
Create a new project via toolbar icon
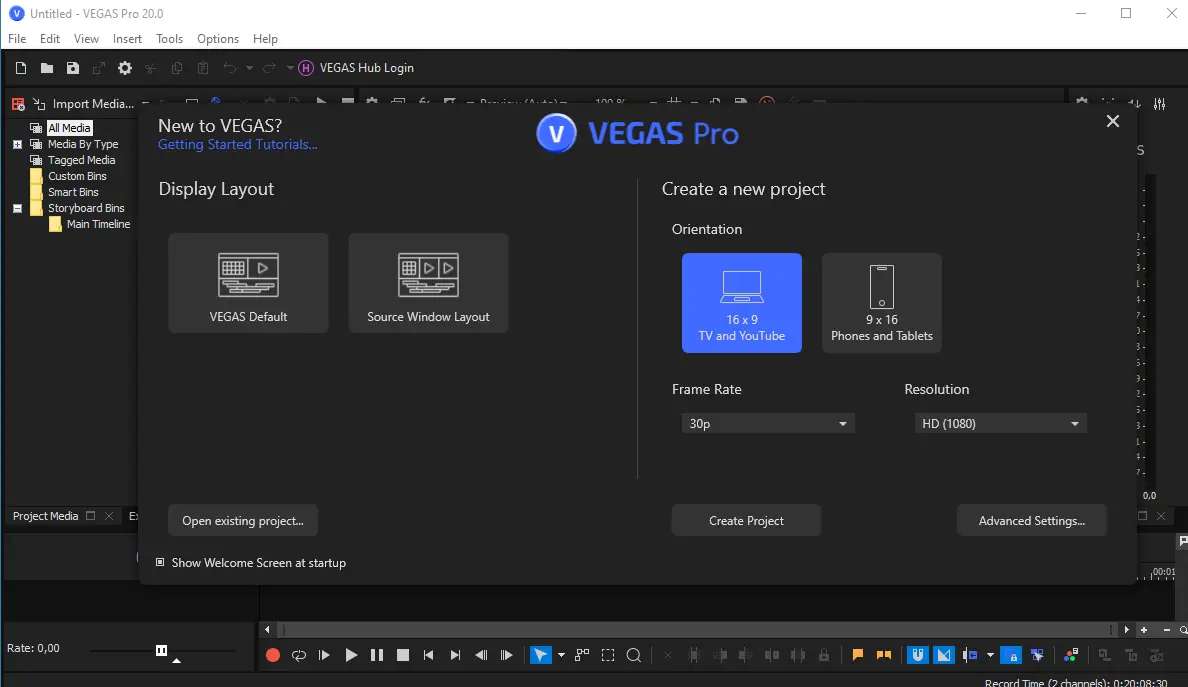[x=20, y=68]
